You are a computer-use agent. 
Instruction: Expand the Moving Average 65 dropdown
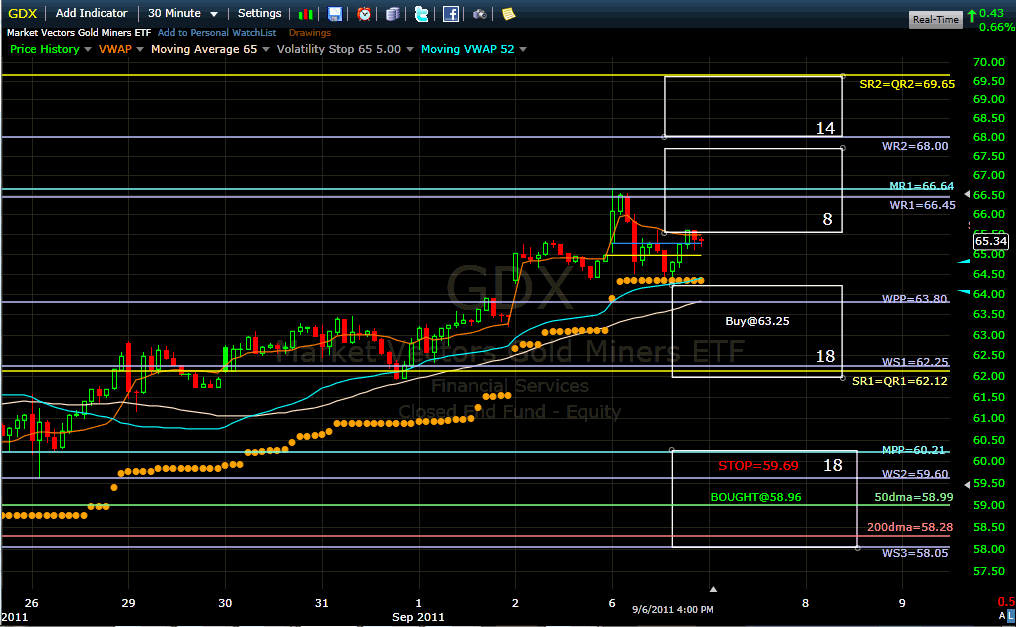pos(208,49)
